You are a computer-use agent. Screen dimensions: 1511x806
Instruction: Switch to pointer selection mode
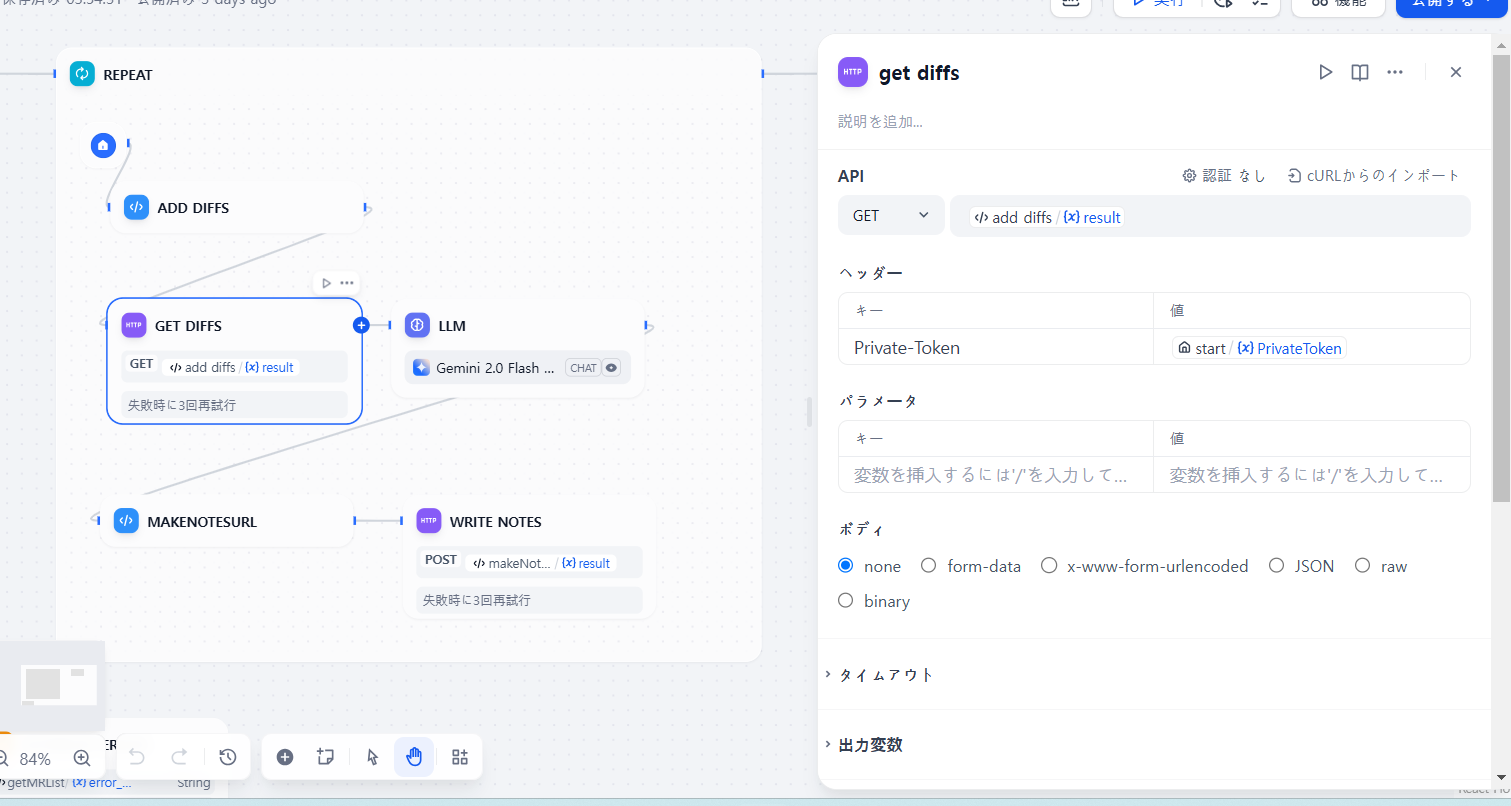click(372, 757)
